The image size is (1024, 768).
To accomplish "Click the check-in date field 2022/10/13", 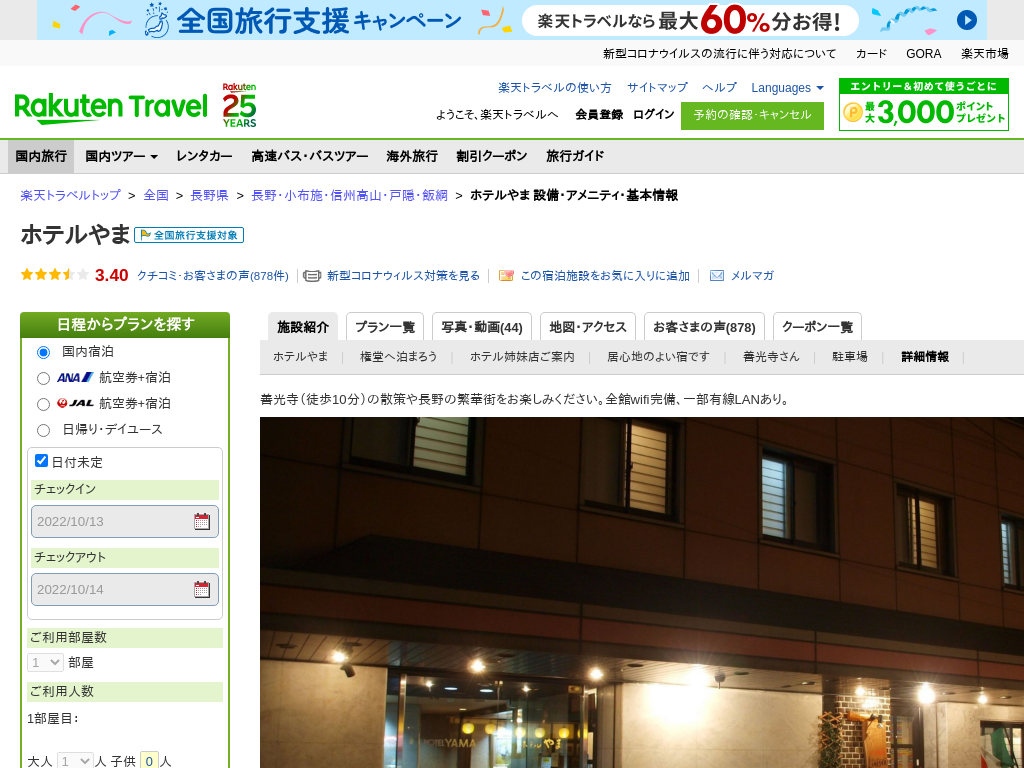I will [125, 521].
